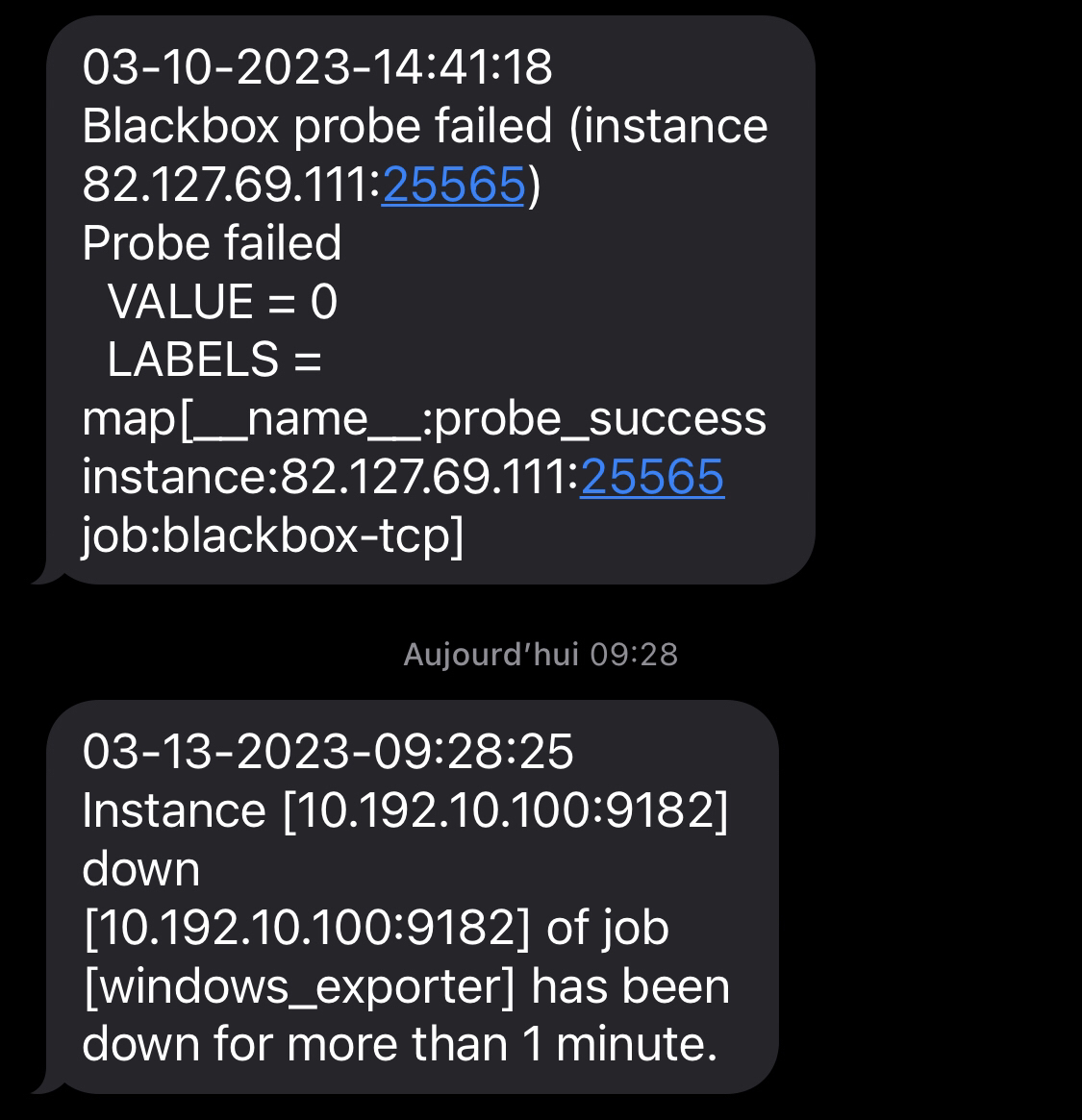The height and width of the screenshot is (1120, 1082).
Task: Tap the "VALUE = 0" line
Action: 222,302
